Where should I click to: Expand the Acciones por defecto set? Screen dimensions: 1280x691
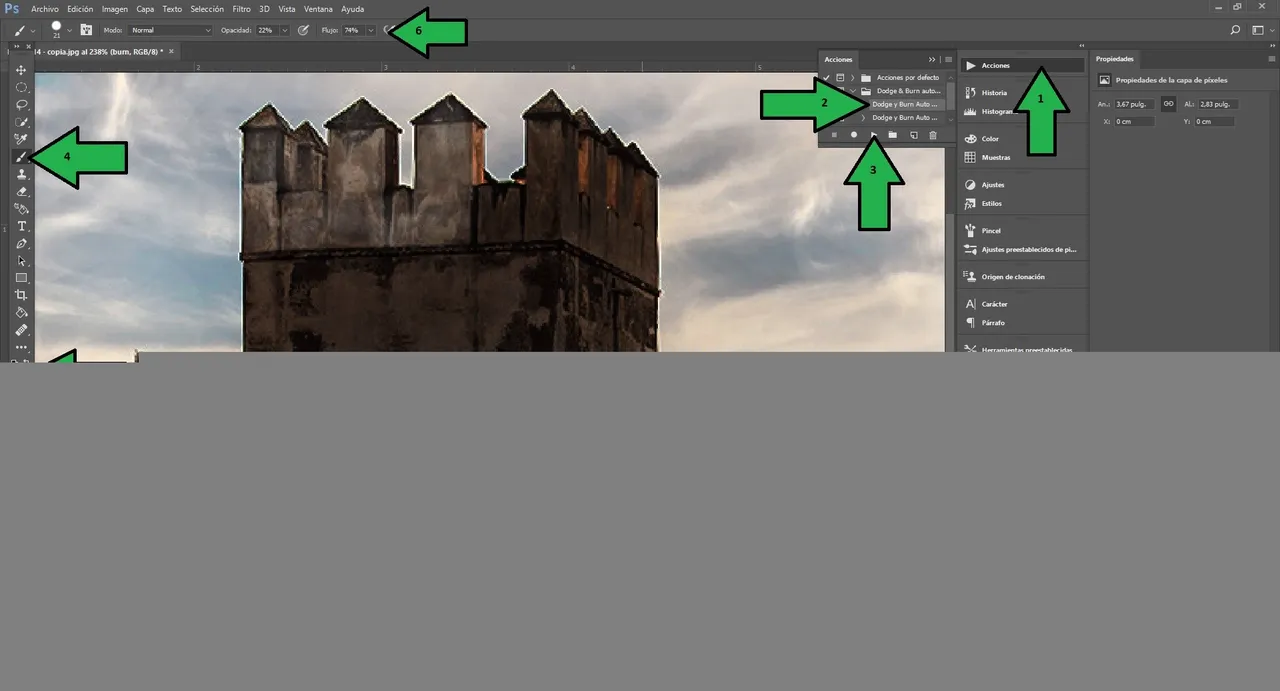853,77
